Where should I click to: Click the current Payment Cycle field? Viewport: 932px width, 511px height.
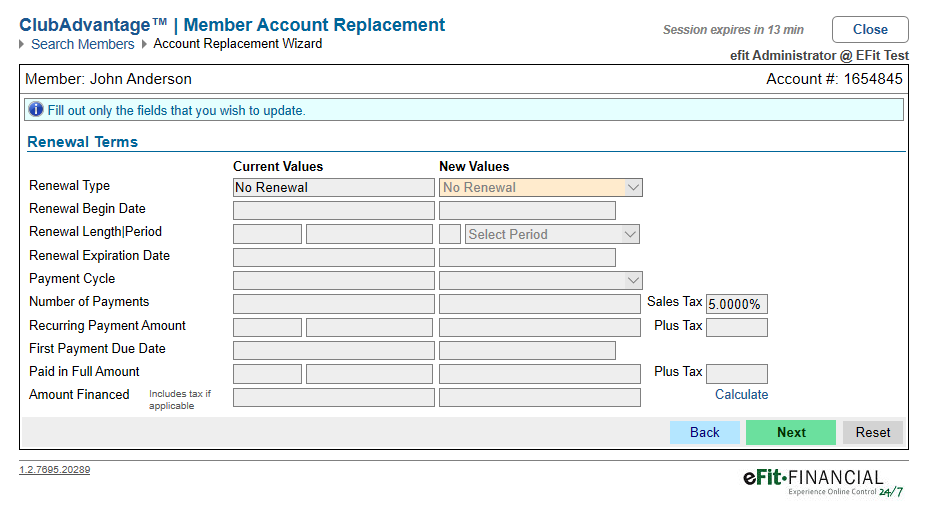pyautogui.click(x=333, y=280)
